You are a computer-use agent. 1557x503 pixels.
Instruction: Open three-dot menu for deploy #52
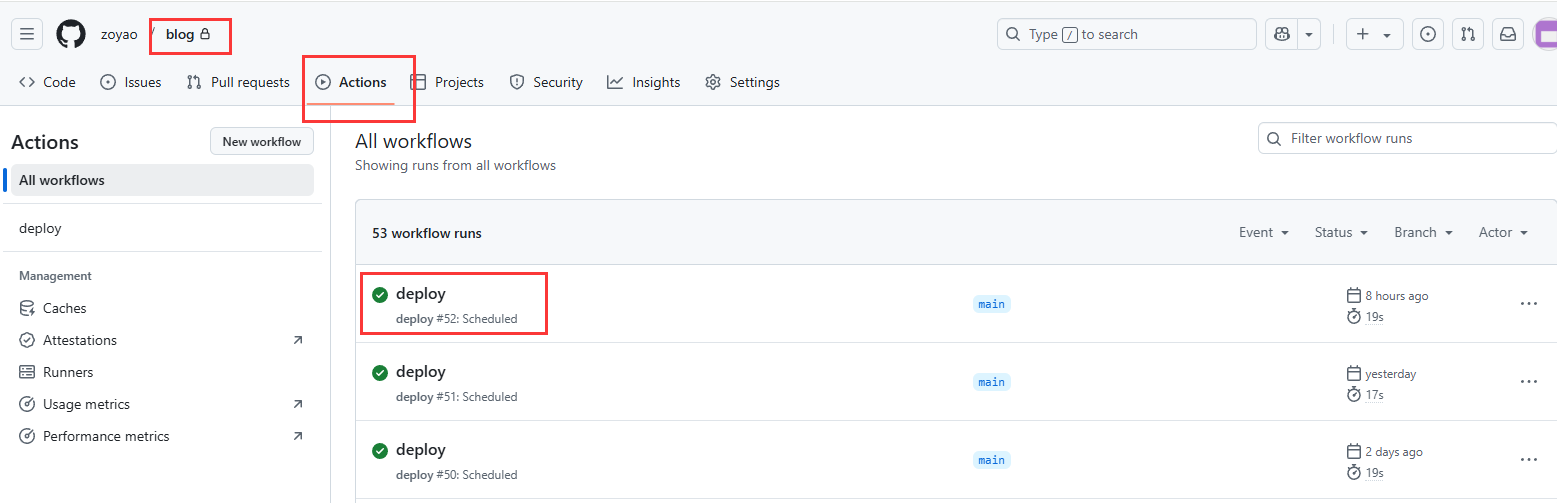pyautogui.click(x=1528, y=304)
